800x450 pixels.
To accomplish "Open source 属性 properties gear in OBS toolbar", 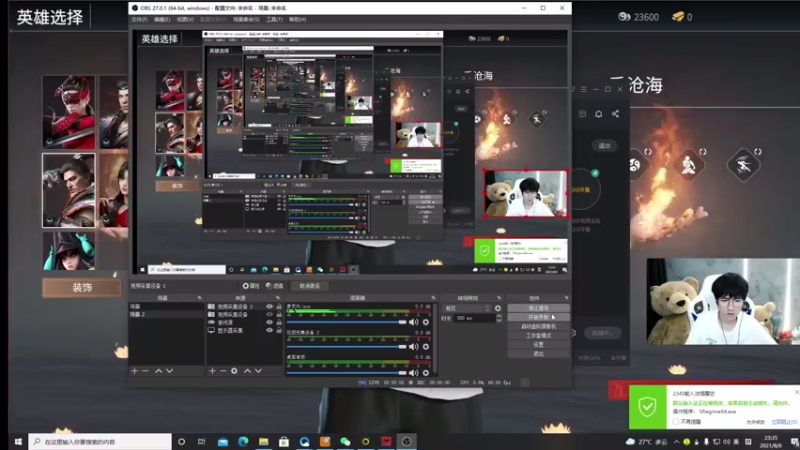I will pos(251,286).
